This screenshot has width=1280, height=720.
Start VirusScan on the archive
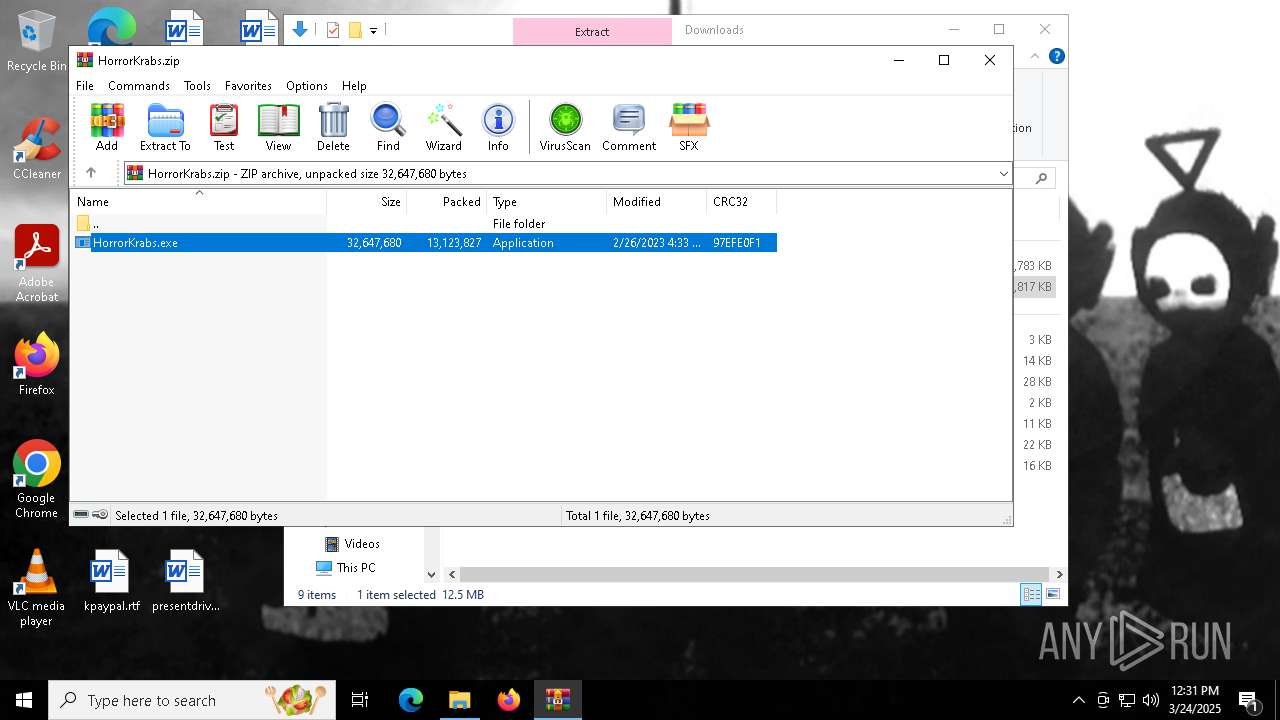(x=565, y=127)
